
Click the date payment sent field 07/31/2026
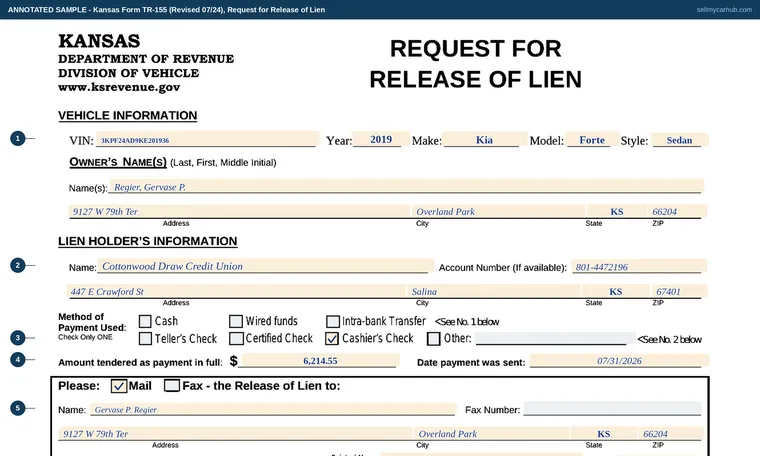click(x=619, y=361)
